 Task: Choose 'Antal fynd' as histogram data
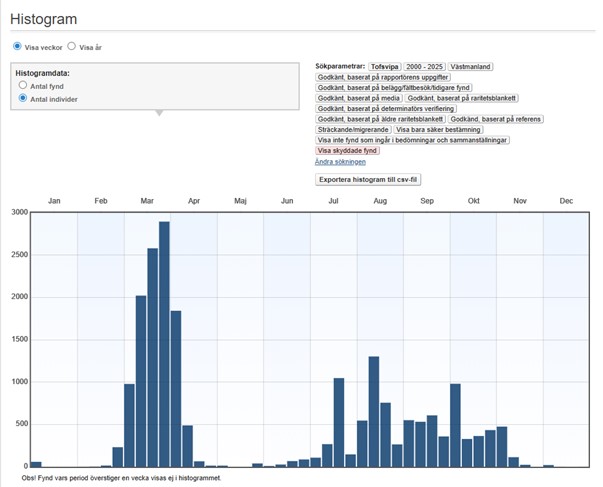coord(23,87)
